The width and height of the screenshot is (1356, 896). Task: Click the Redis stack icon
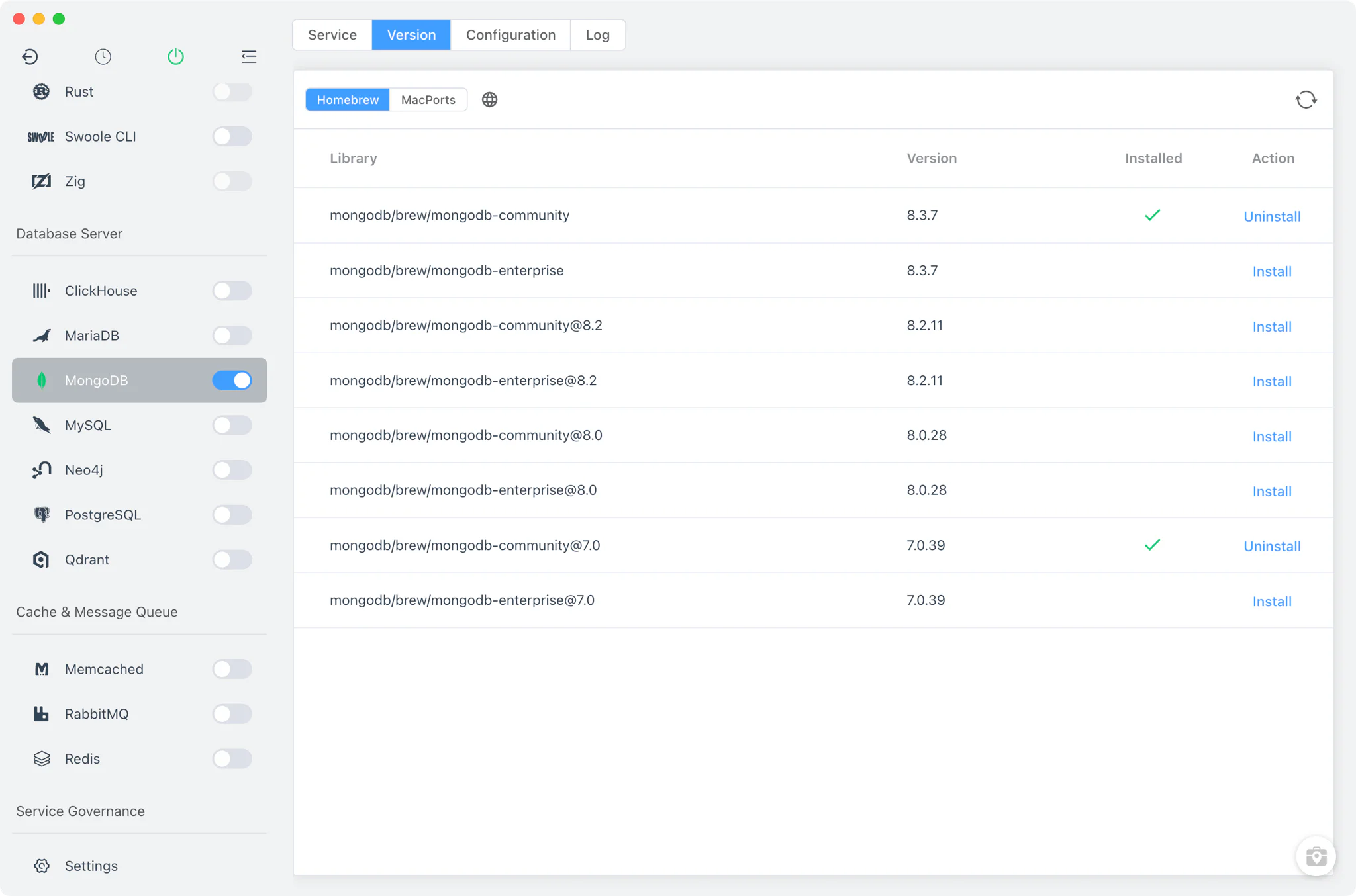tap(41, 758)
